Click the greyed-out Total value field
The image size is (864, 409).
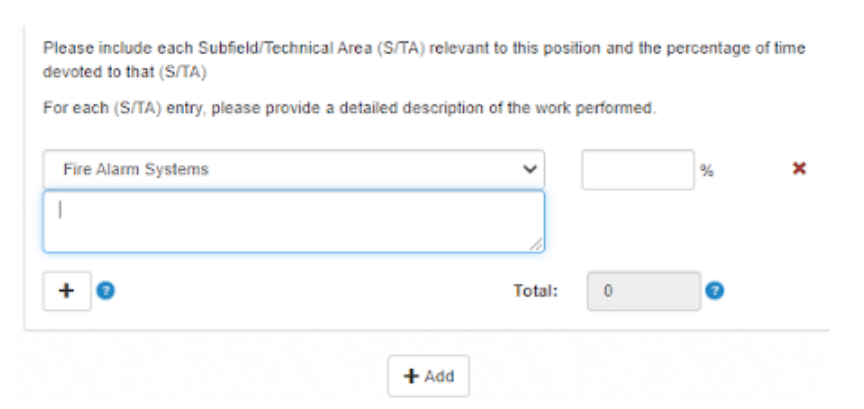coord(644,292)
